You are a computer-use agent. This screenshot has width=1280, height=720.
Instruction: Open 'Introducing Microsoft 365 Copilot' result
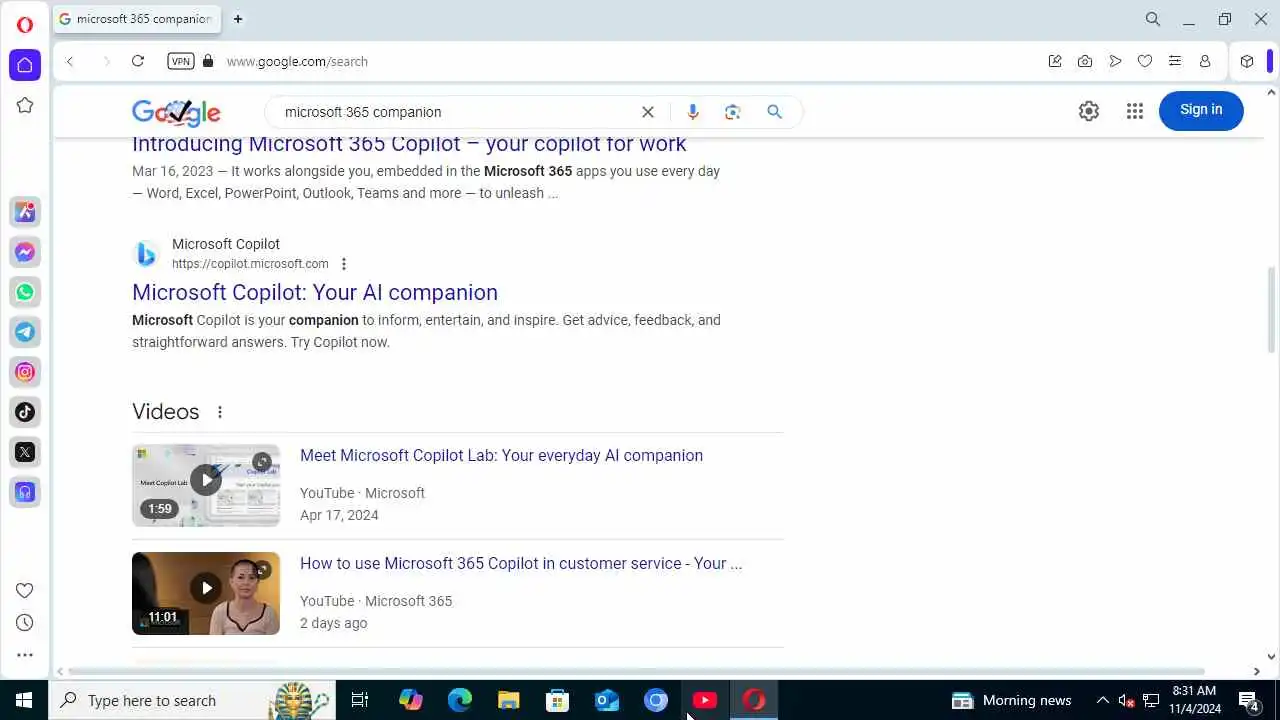click(409, 143)
